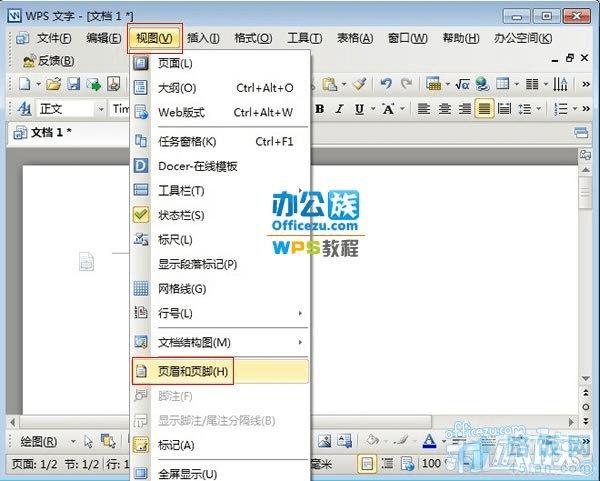Viewport: 600px width, 481px height.
Task: Toggle Show Paragraph Marks (显示段落标记)
Action: point(220,264)
